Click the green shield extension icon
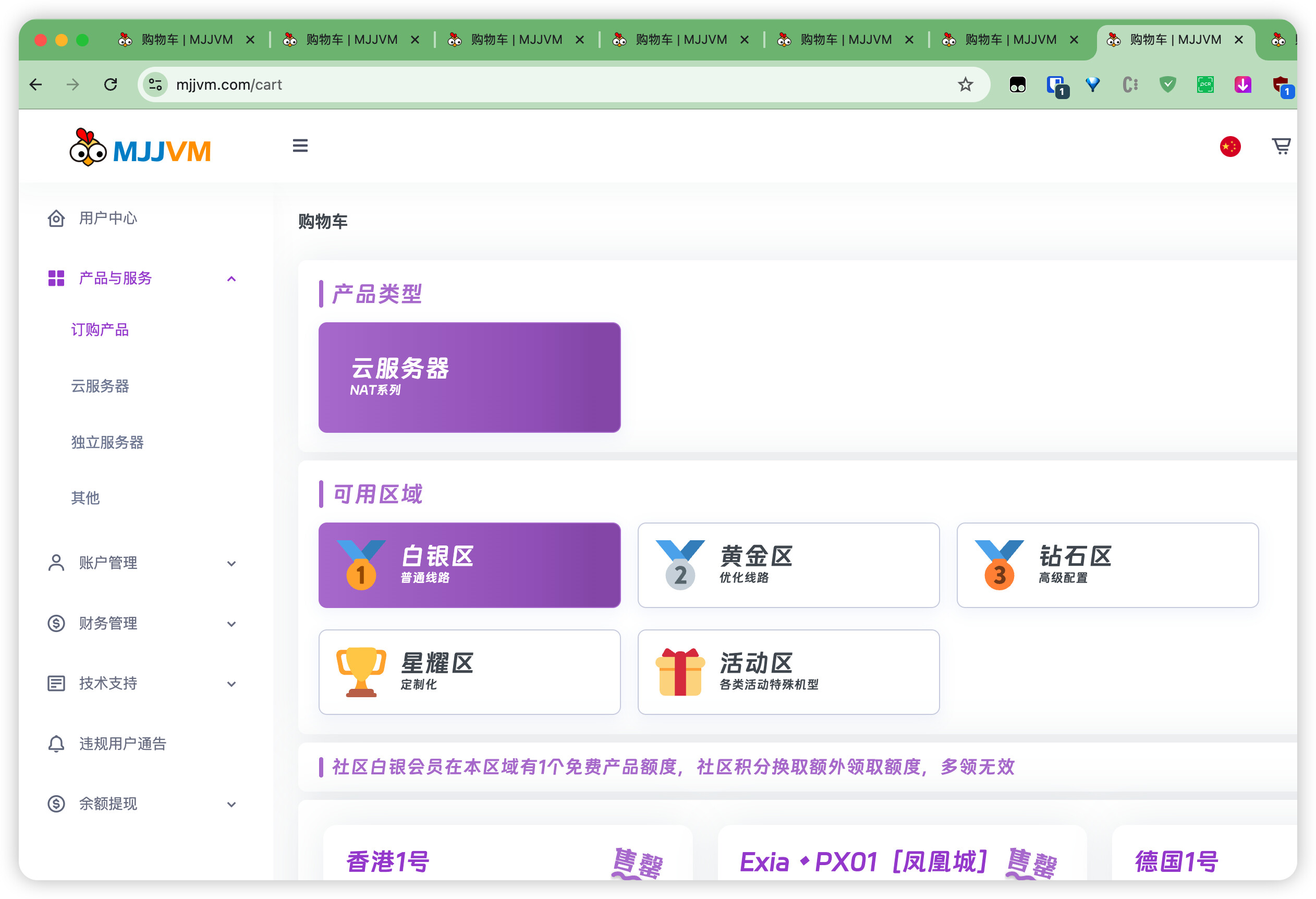 [x=1167, y=85]
